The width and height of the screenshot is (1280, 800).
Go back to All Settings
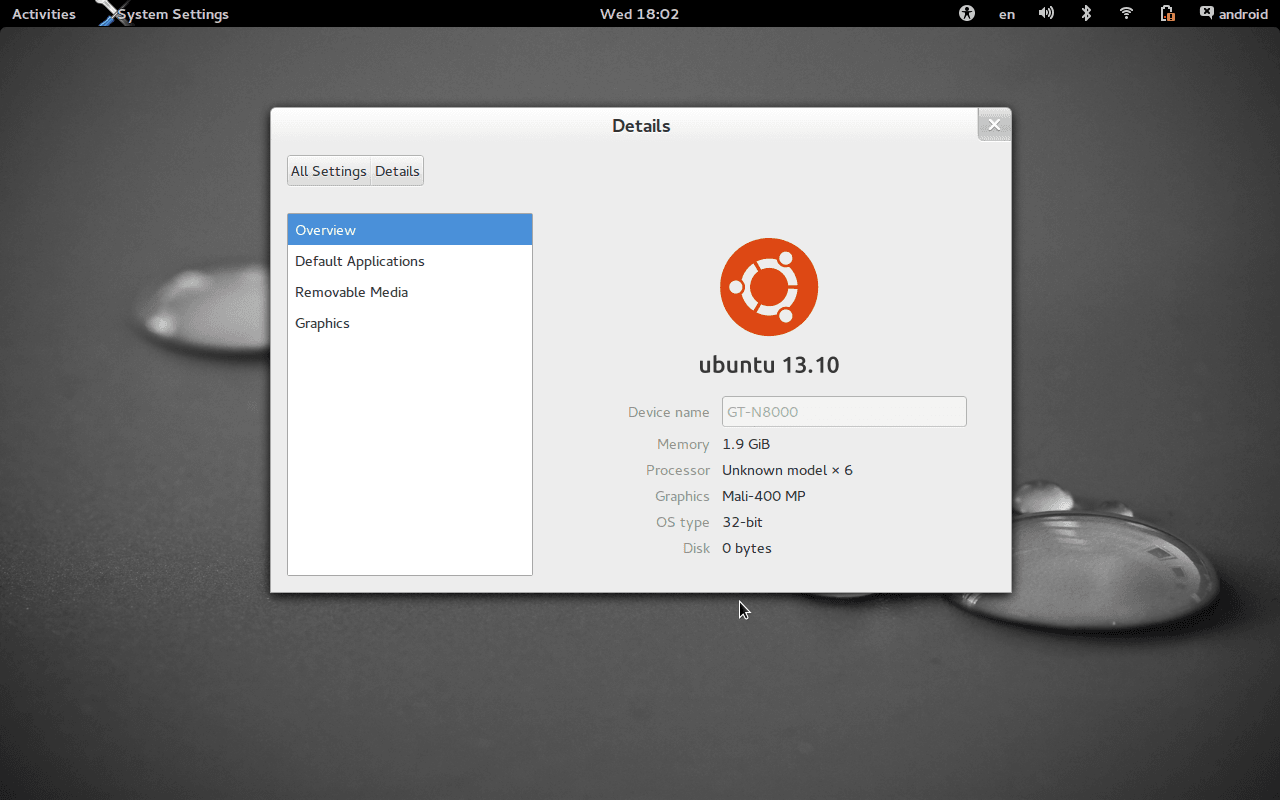[329, 171]
